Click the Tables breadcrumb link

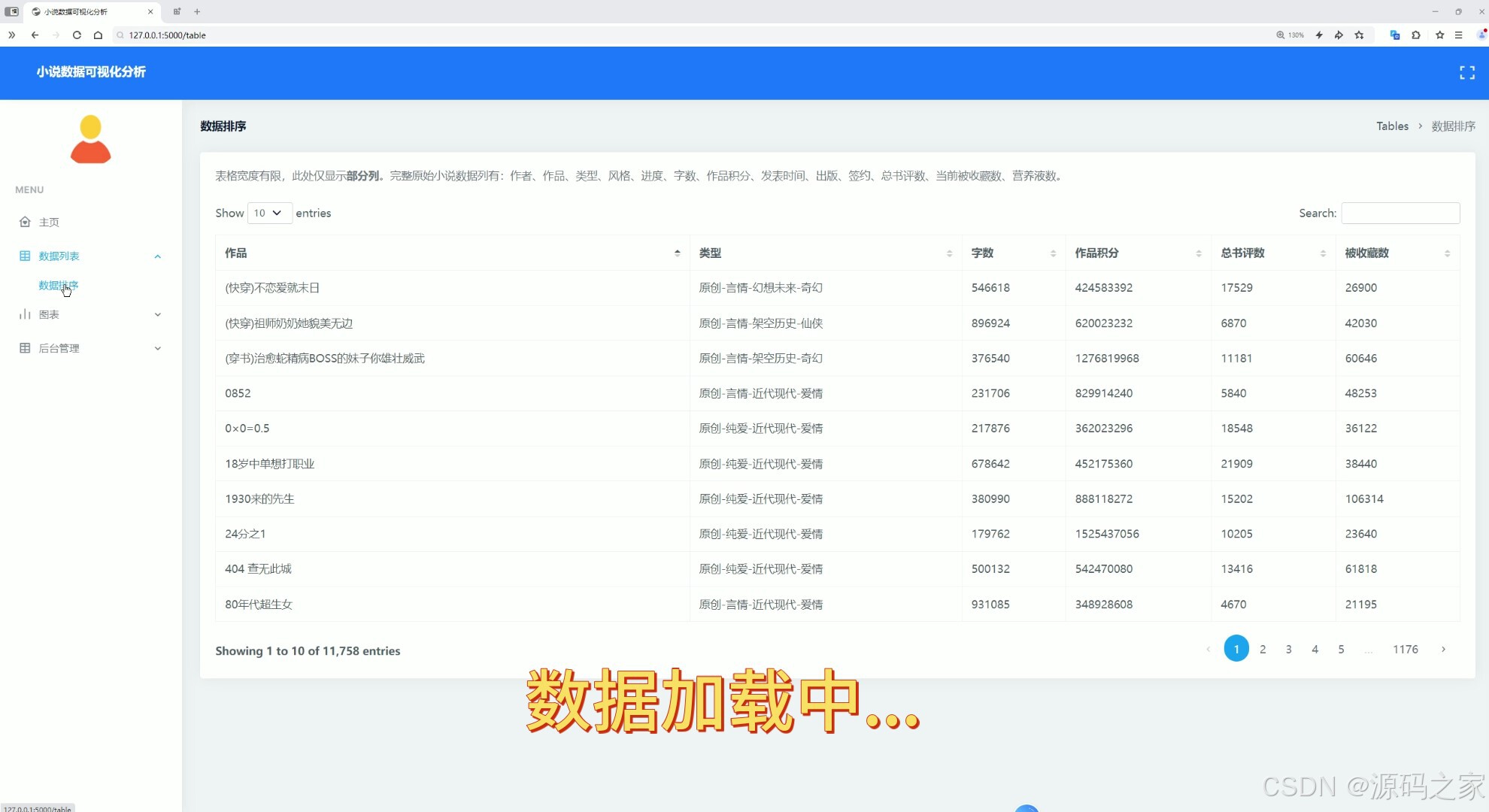[x=1391, y=126]
